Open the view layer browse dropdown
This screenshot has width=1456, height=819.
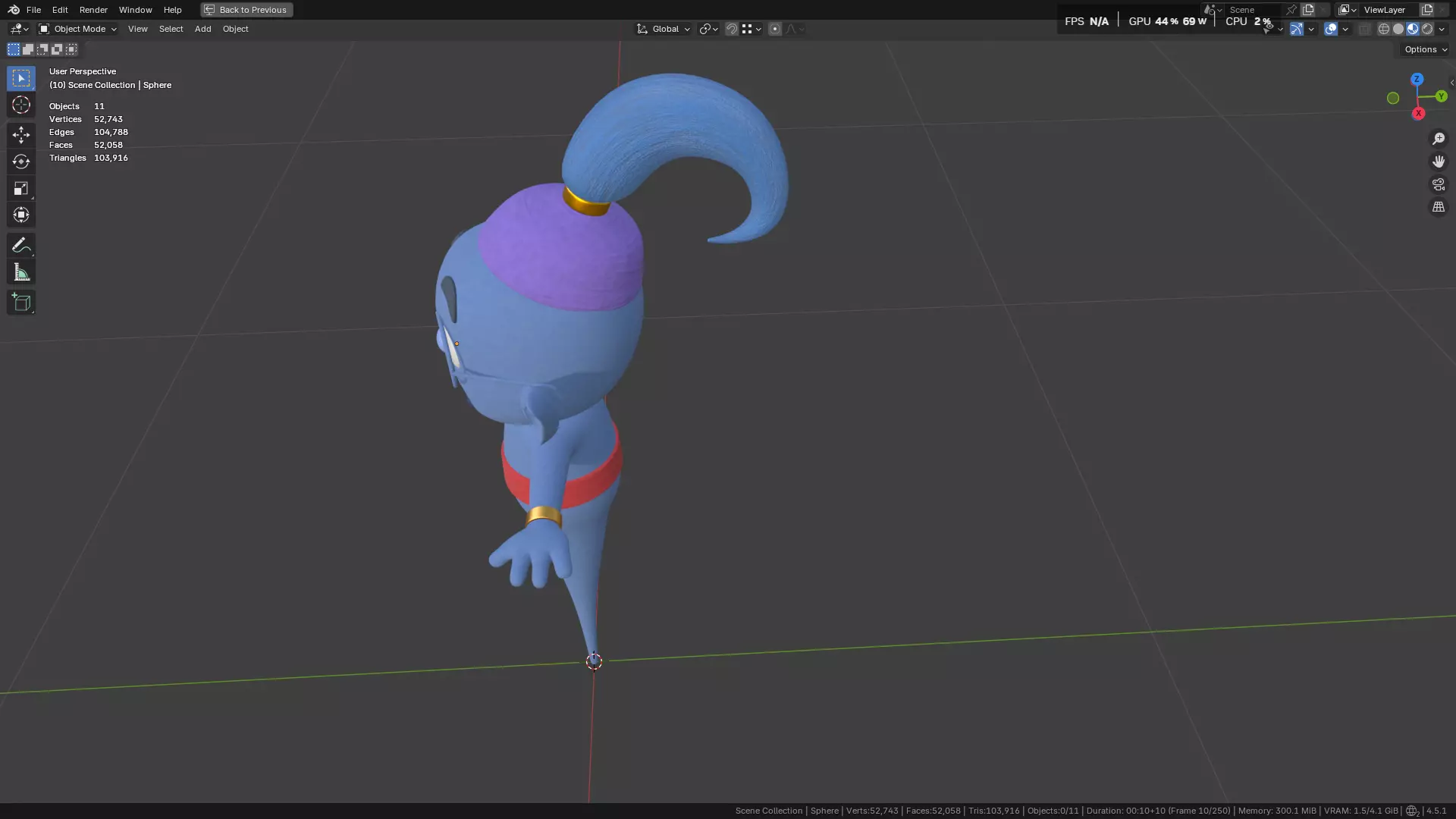pos(1347,10)
